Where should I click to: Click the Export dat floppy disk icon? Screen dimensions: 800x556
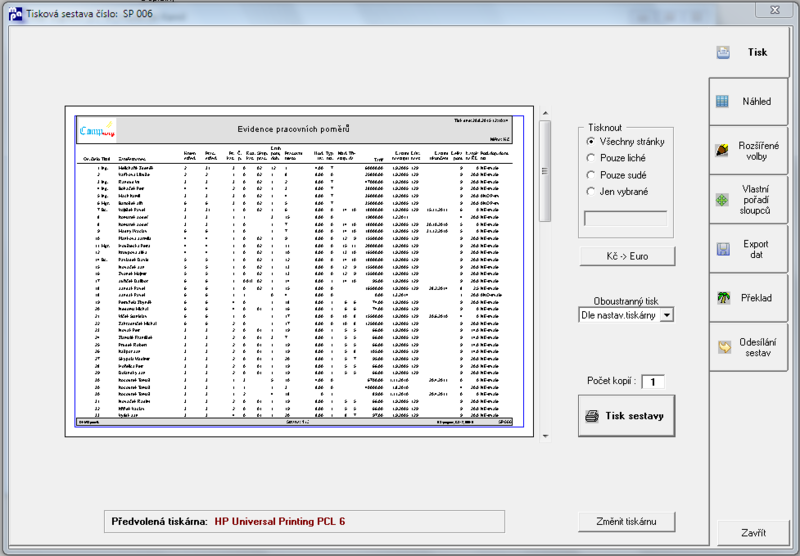[x=723, y=249]
